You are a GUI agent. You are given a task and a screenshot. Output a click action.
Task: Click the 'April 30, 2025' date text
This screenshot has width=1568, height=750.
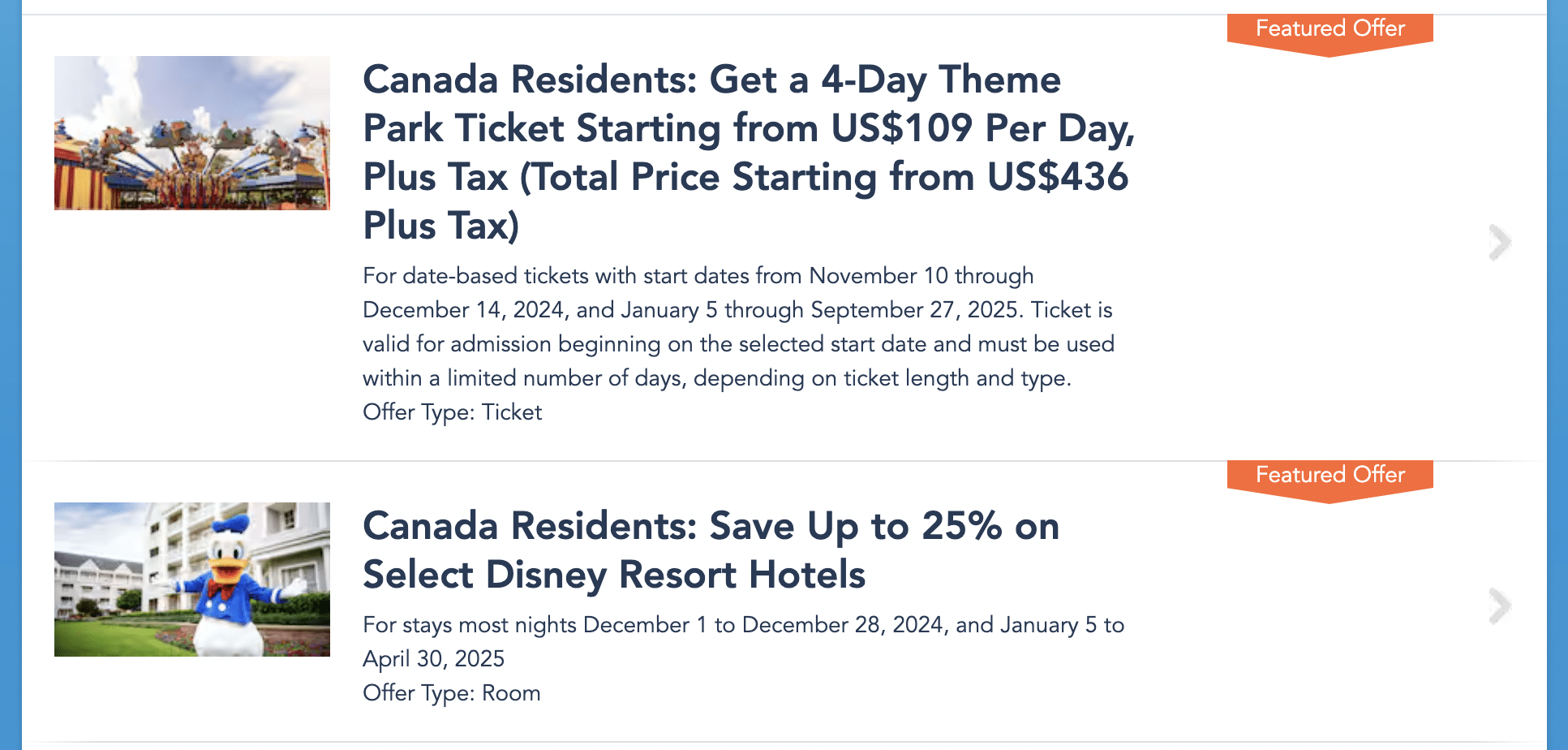[x=433, y=659]
